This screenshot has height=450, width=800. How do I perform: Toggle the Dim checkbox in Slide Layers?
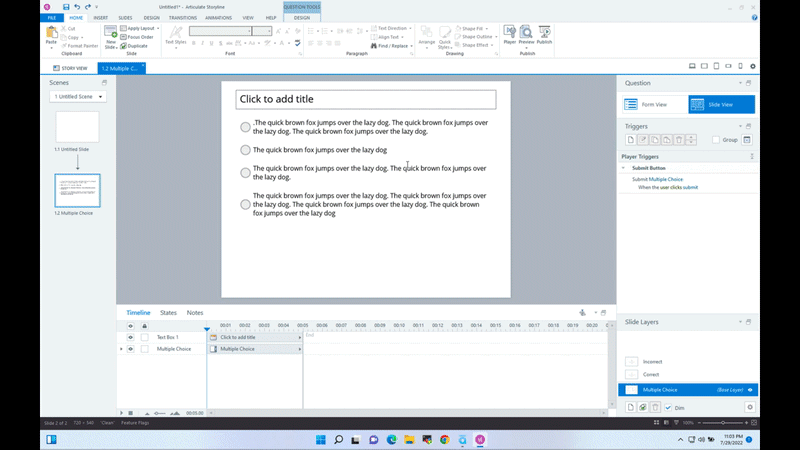(x=668, y=407)
